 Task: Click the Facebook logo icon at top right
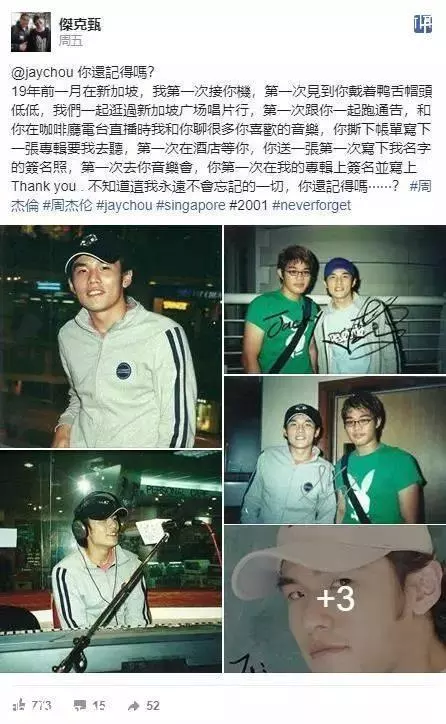coord(423,24)
